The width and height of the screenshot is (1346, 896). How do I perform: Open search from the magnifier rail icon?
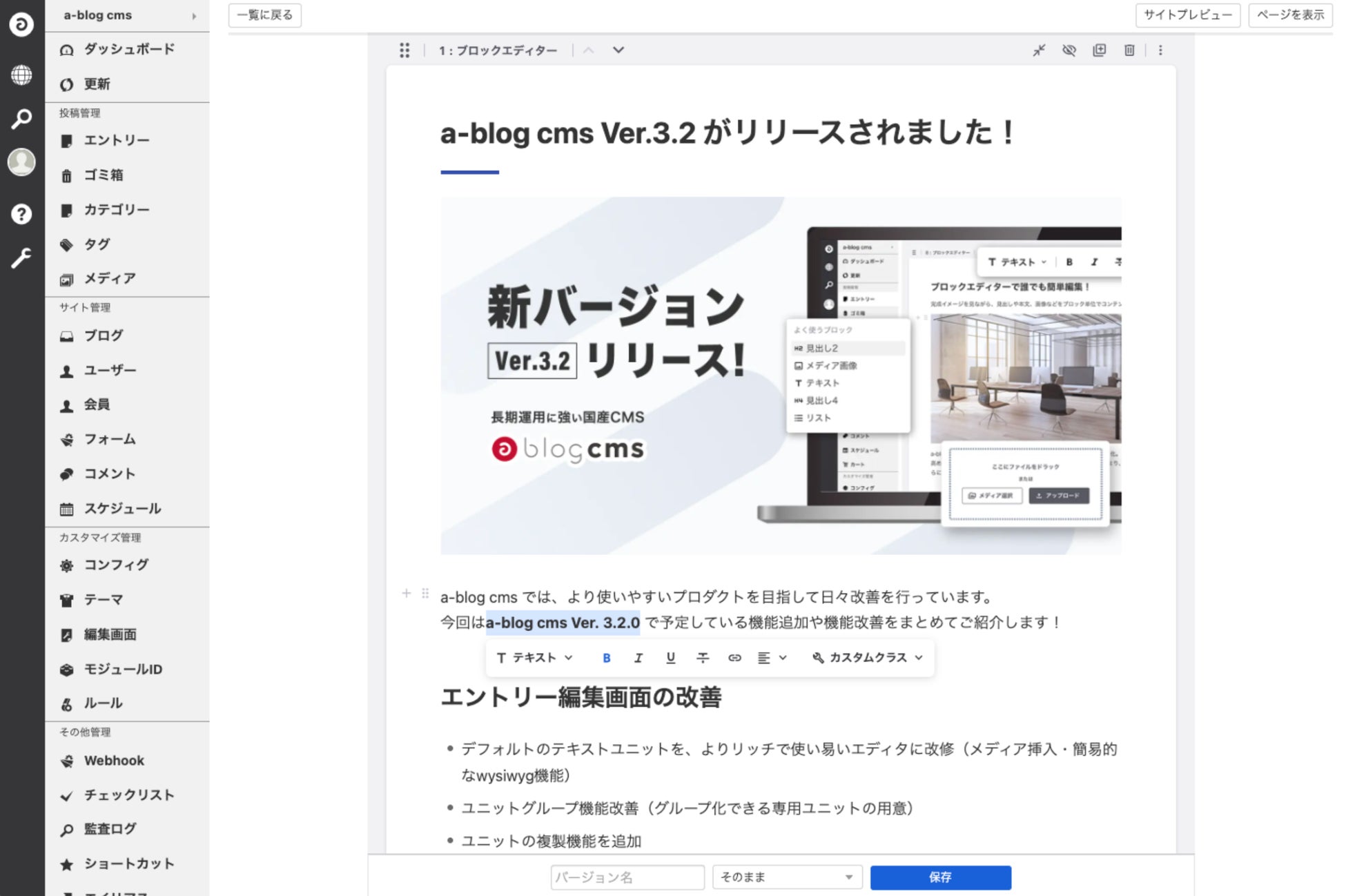[21, 119]
